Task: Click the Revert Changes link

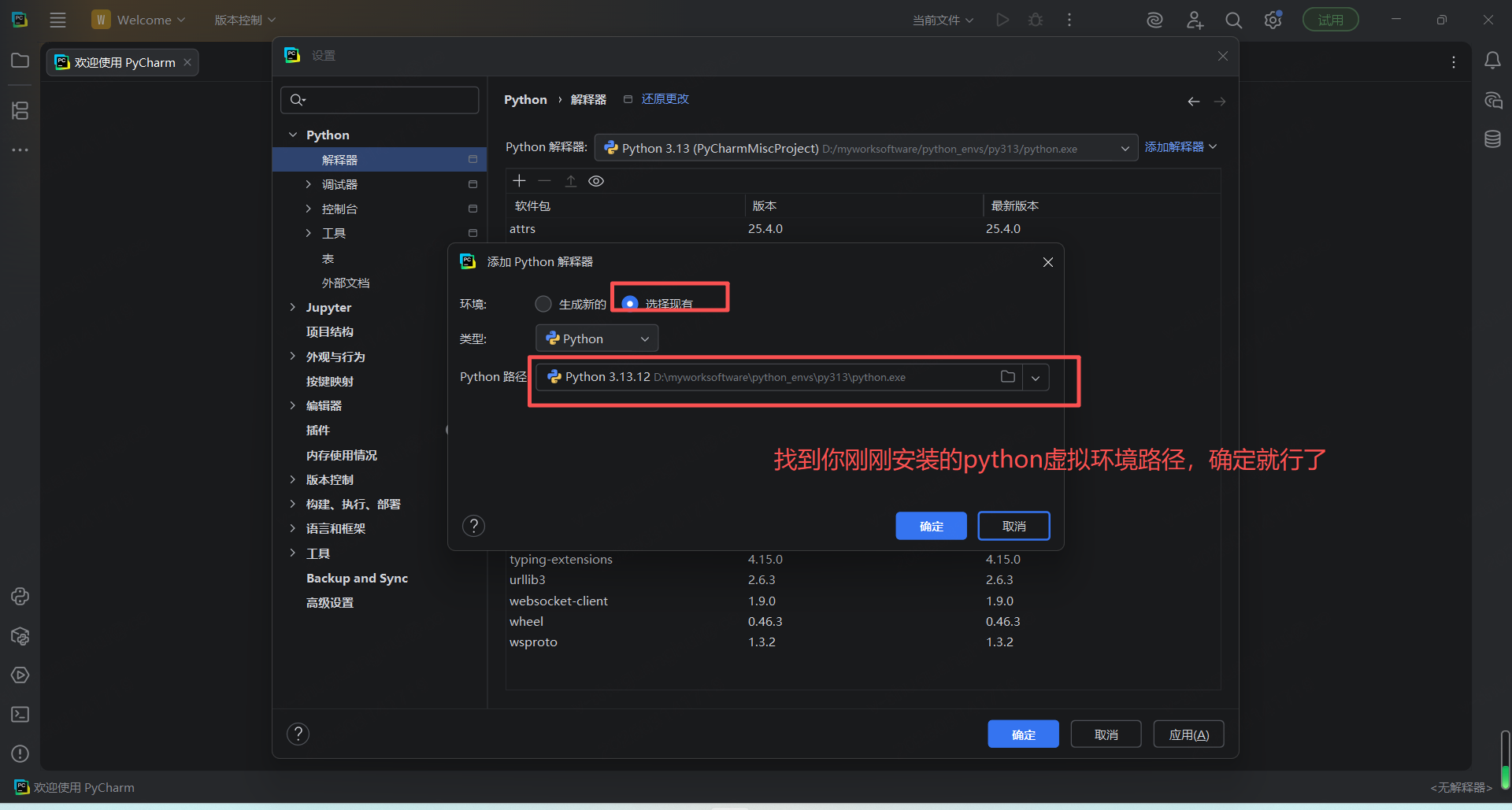Action: 665,99
